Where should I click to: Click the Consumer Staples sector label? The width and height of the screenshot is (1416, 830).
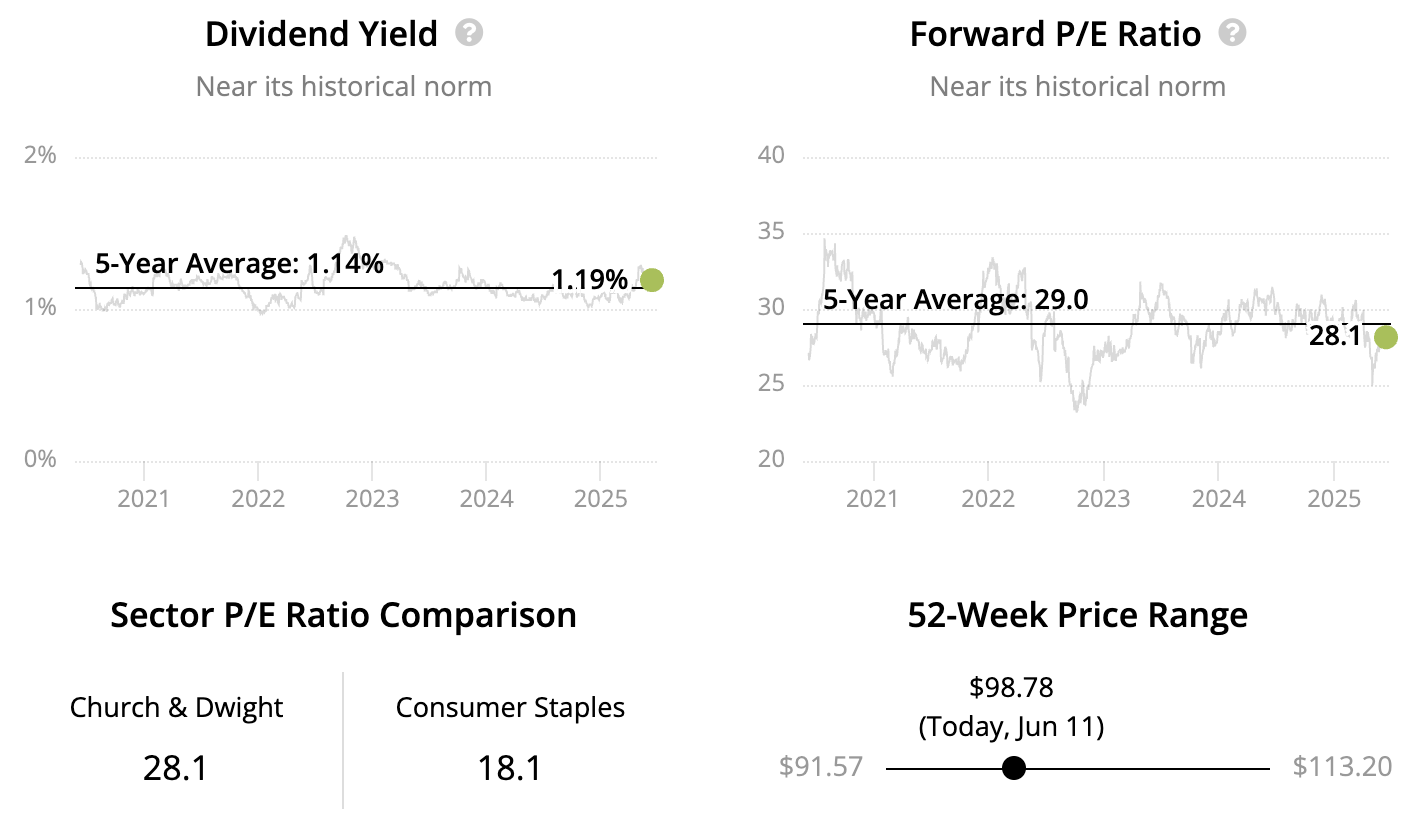(x=510, y=708)
